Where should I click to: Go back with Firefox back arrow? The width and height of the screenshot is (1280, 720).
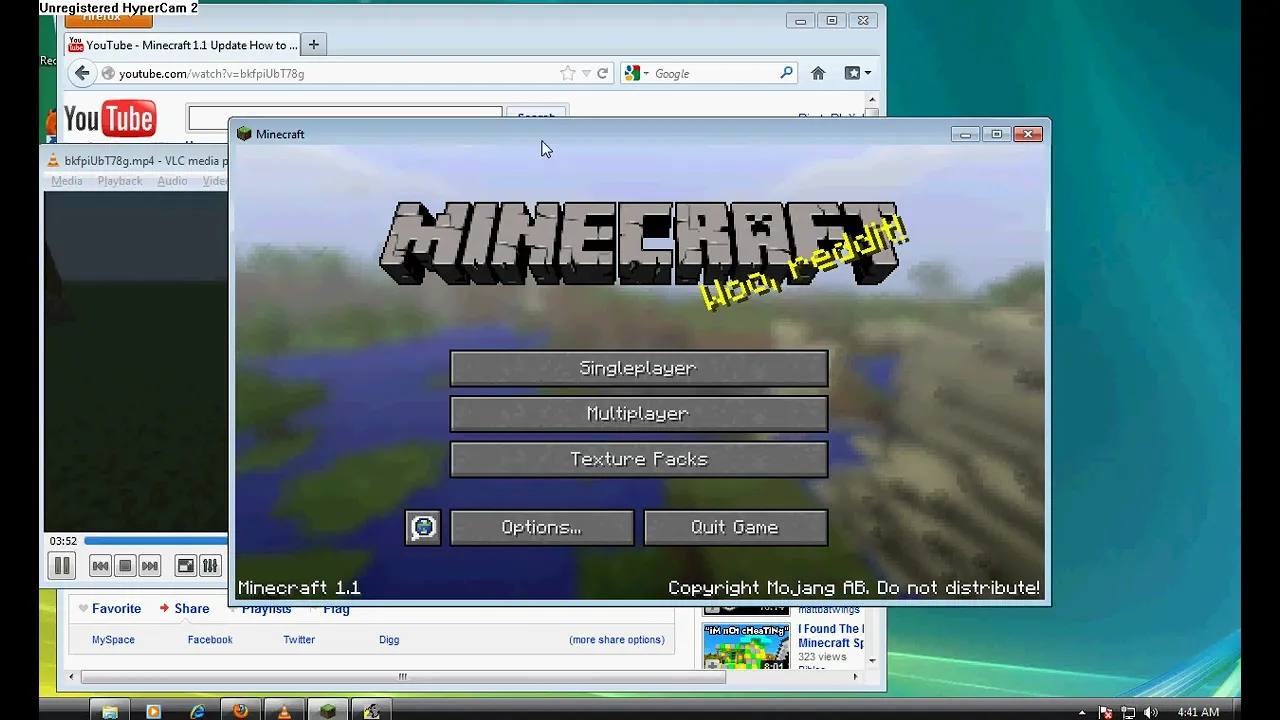pyautogui.click(x=82, y=73)
